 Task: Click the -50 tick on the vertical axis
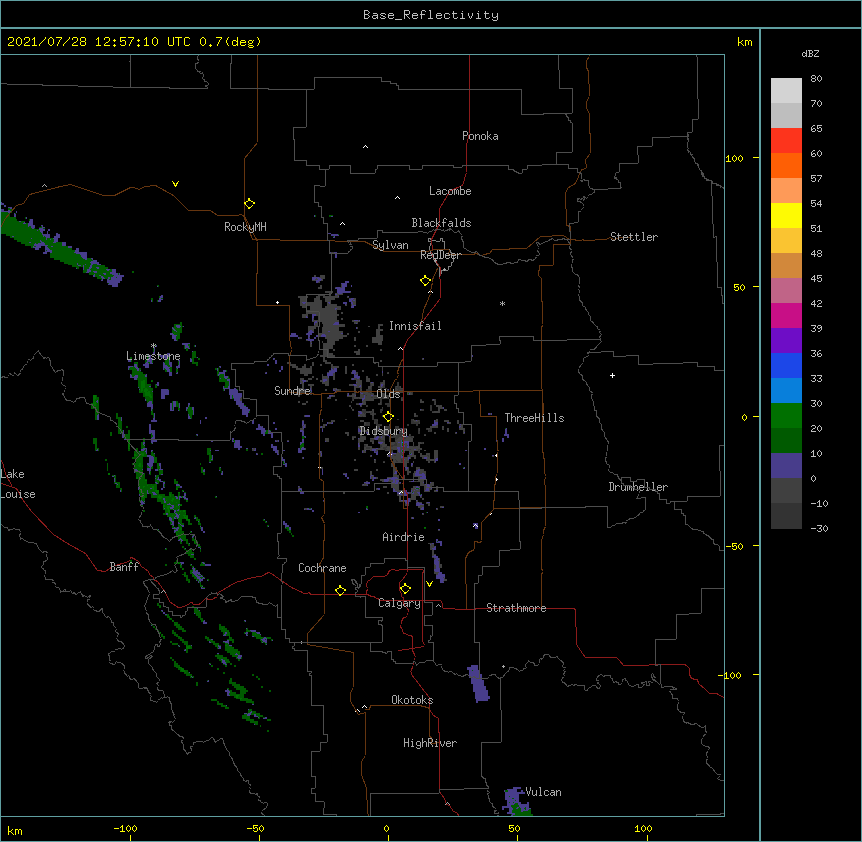coord(734,546)
